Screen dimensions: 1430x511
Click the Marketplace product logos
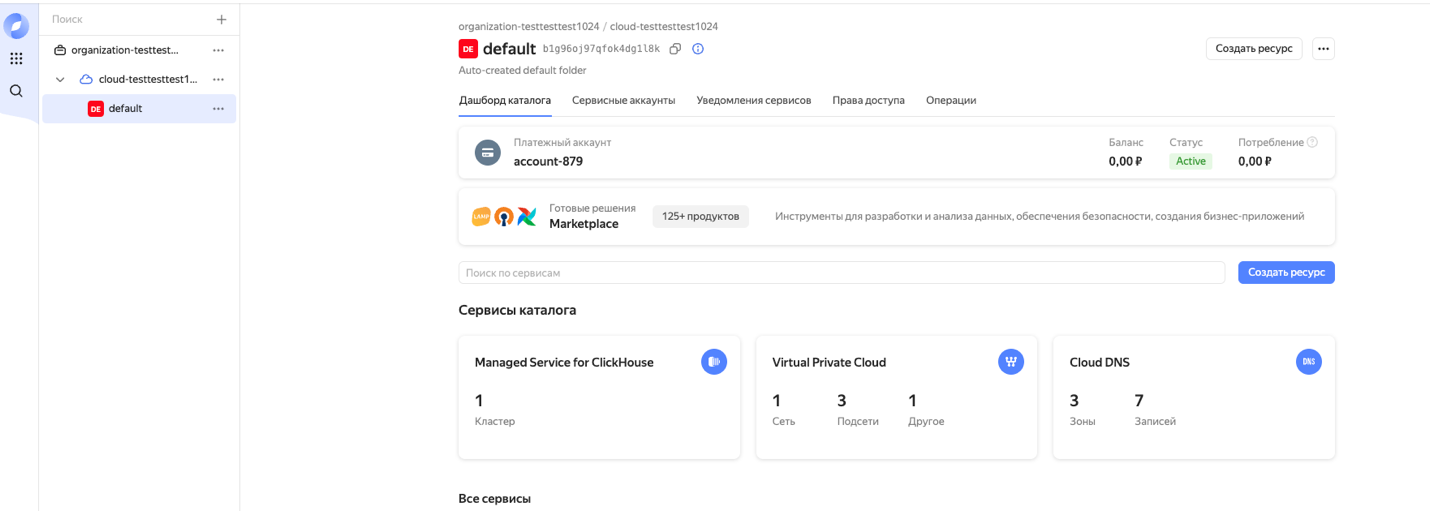tap(504, 216)
